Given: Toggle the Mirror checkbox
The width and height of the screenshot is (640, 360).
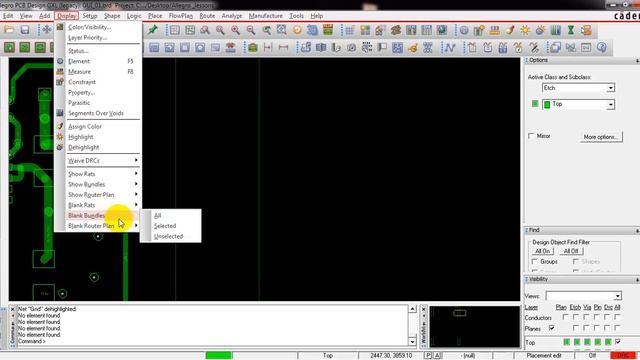Looking at the screenshot, I should [531, 136].
